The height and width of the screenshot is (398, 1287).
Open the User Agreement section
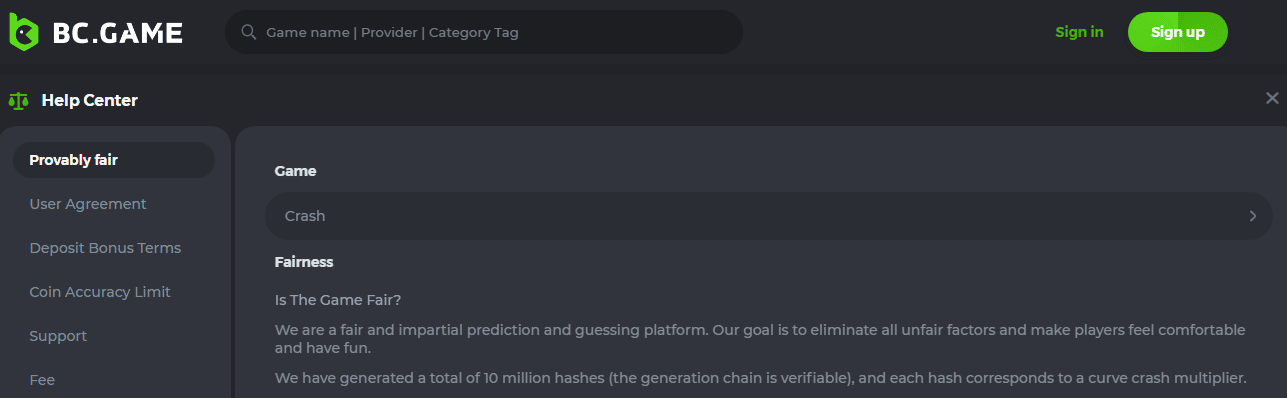tap(88, 204)
